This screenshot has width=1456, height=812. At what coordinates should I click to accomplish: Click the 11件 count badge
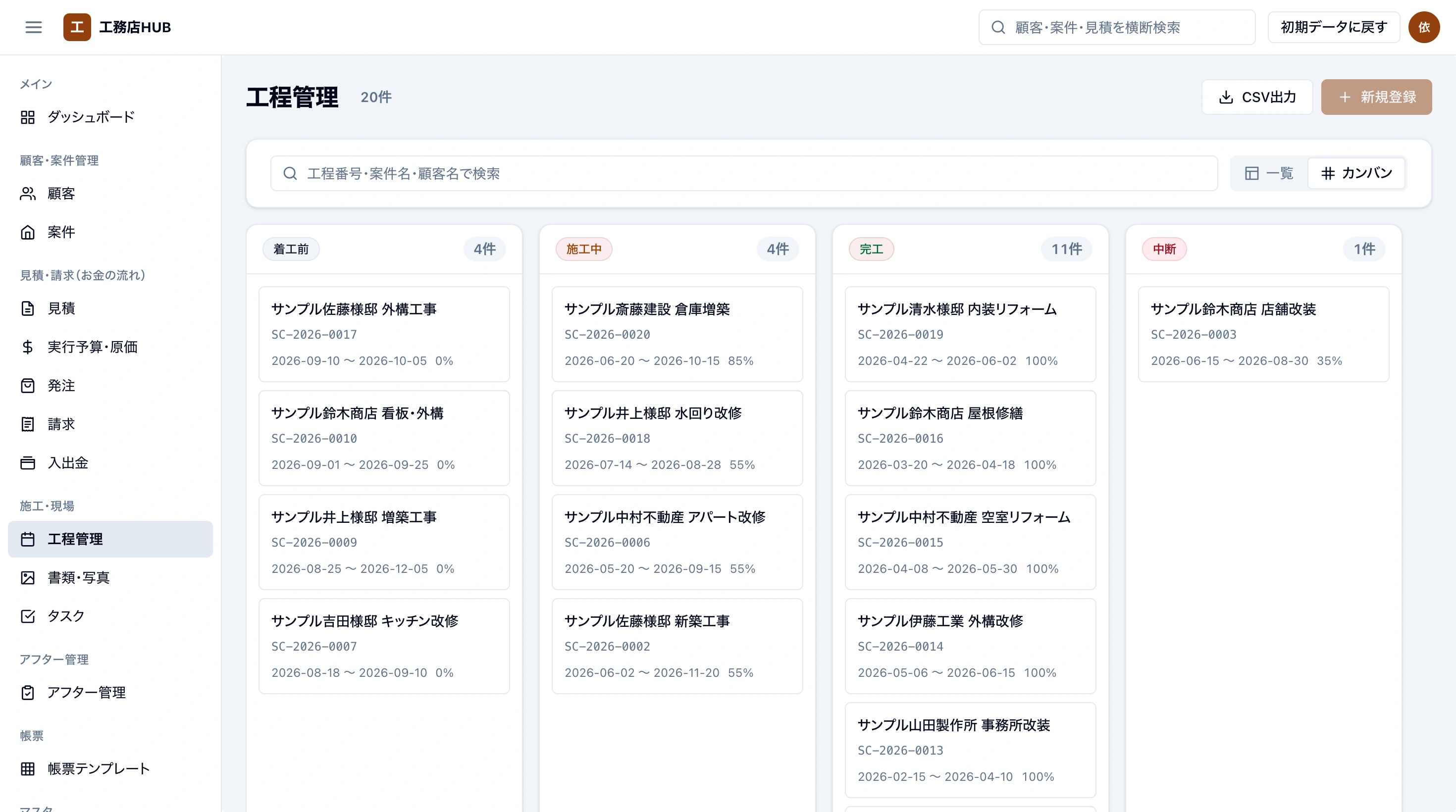[1067, 249]
